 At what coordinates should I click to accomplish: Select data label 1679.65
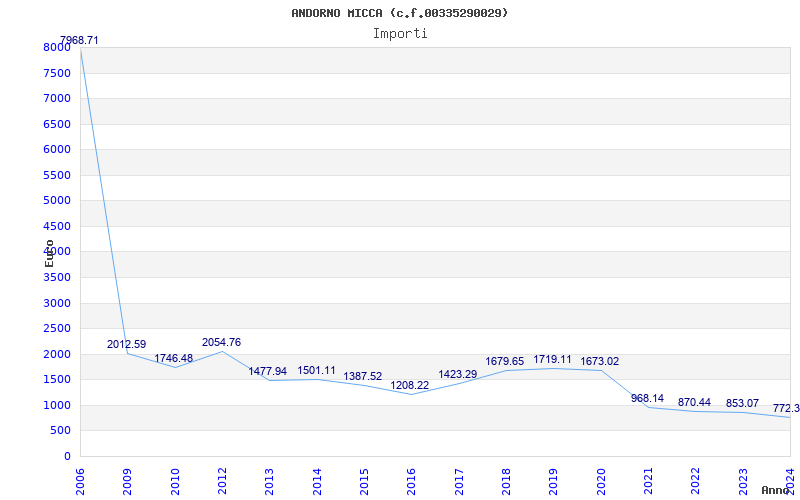point(505,362)
